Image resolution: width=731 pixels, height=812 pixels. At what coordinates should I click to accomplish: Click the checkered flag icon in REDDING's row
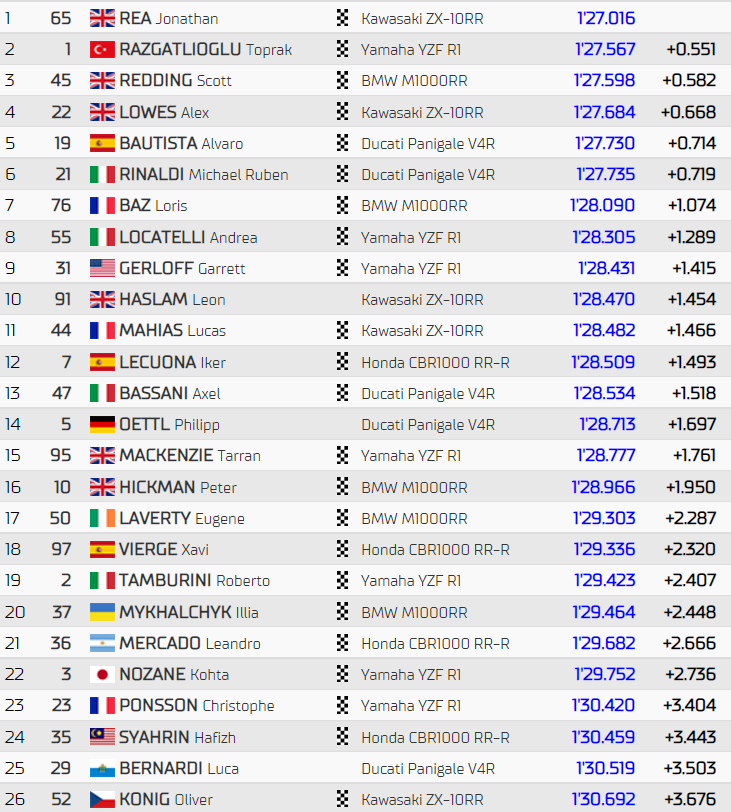[342, 80]
